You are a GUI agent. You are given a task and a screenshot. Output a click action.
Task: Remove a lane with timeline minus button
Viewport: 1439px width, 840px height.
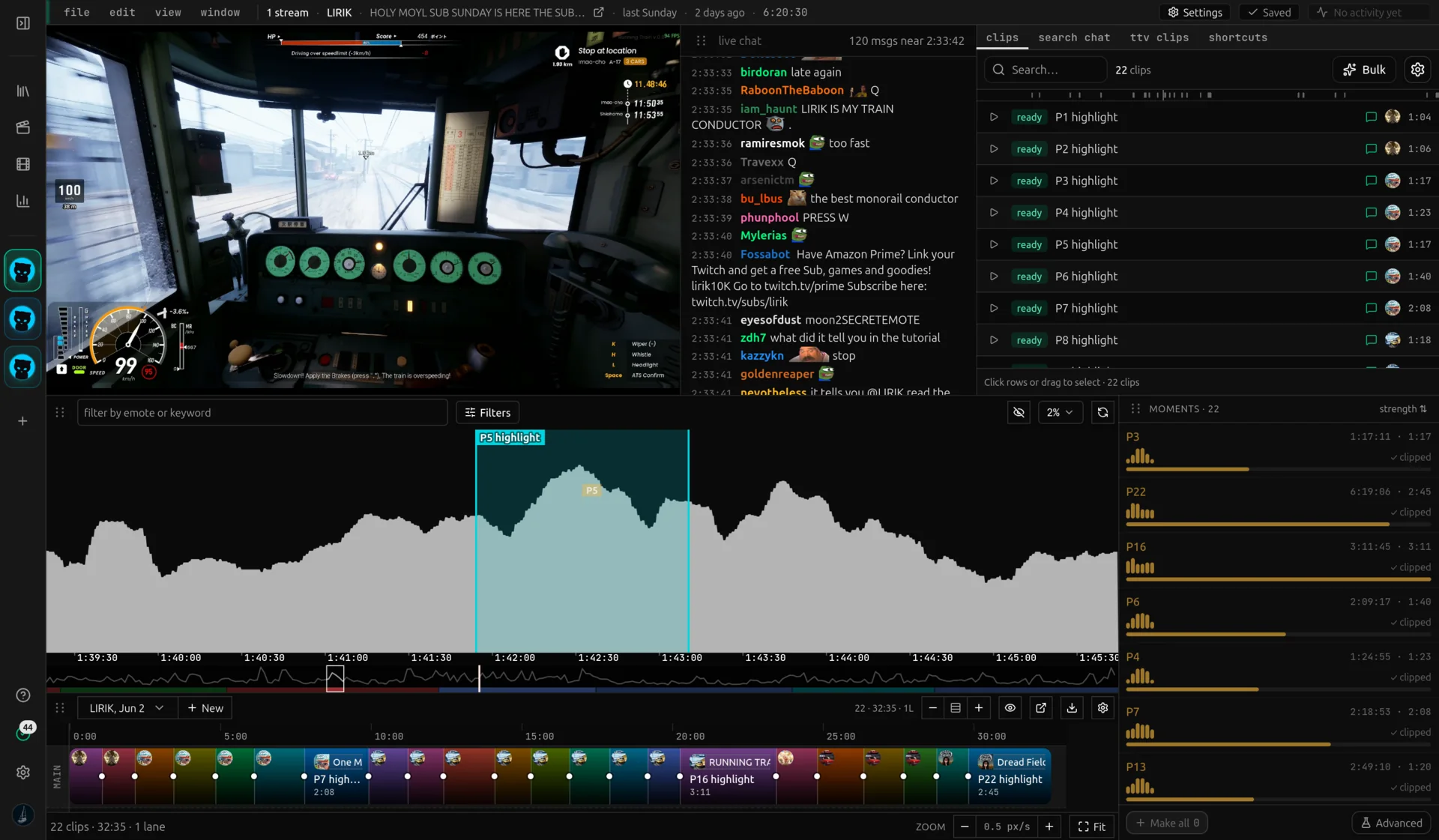click(932, 708)
